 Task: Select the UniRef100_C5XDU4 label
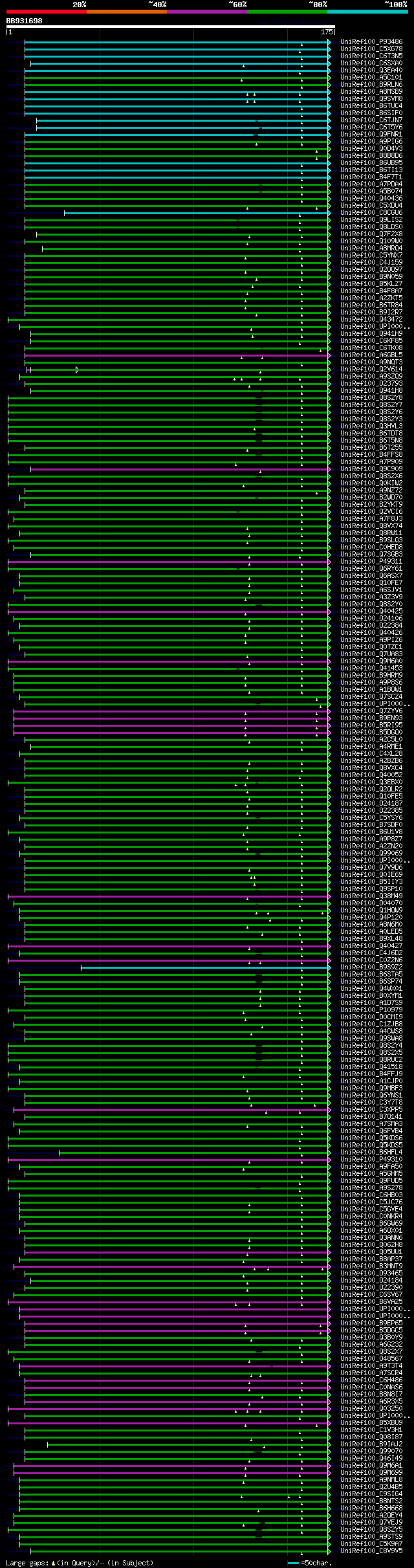(371, 206)
